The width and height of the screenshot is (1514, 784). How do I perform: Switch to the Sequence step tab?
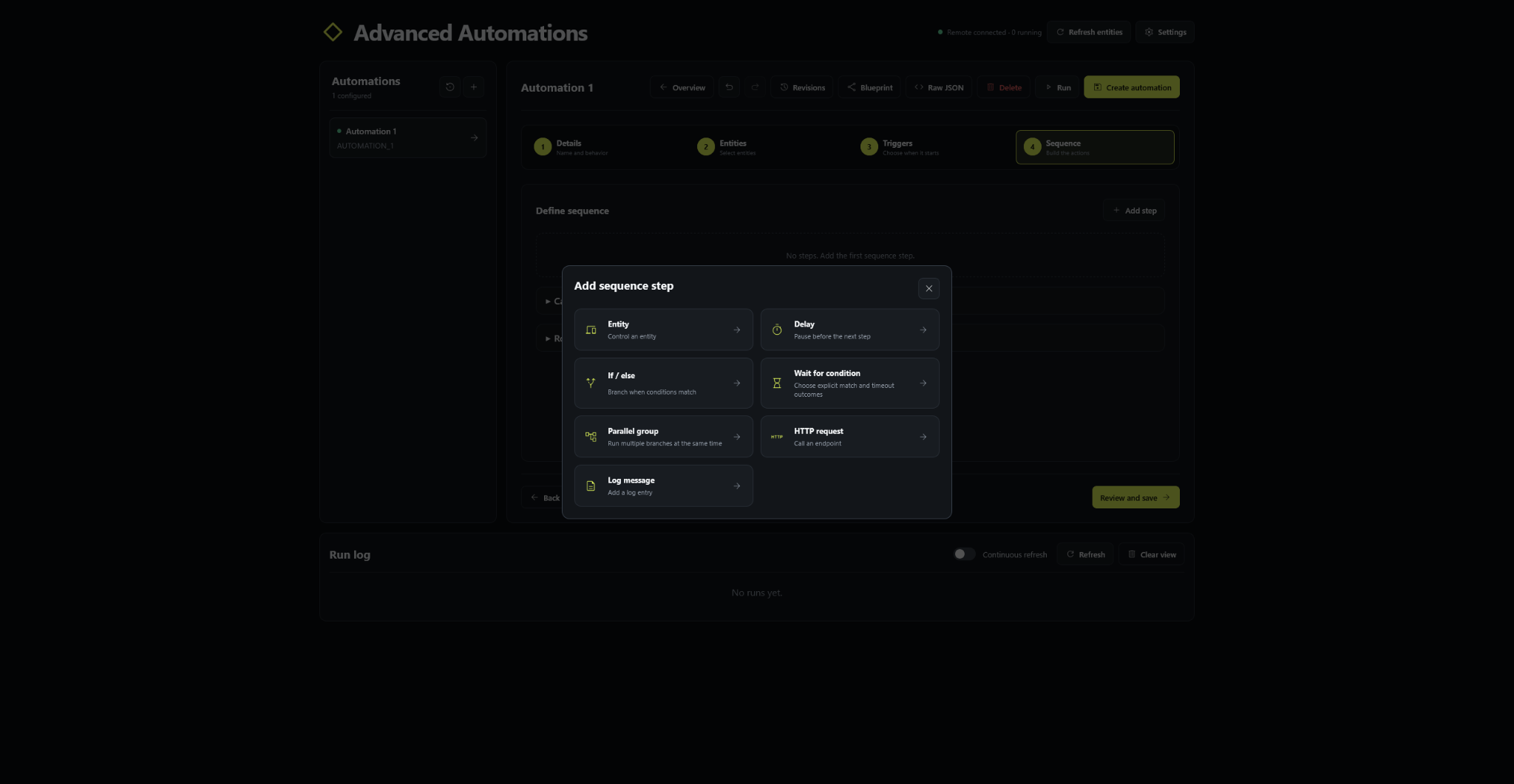(x=1095, y=147)
